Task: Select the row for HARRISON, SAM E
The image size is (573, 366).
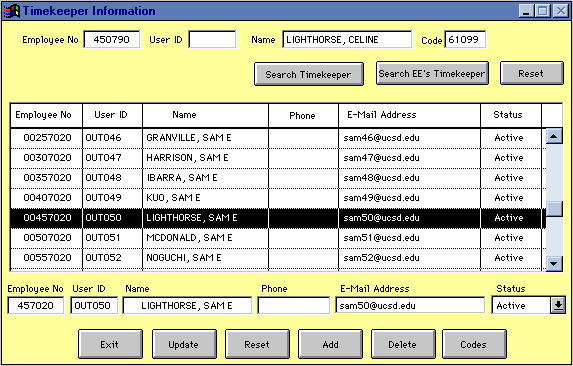Action: click(x=278, y=158)
